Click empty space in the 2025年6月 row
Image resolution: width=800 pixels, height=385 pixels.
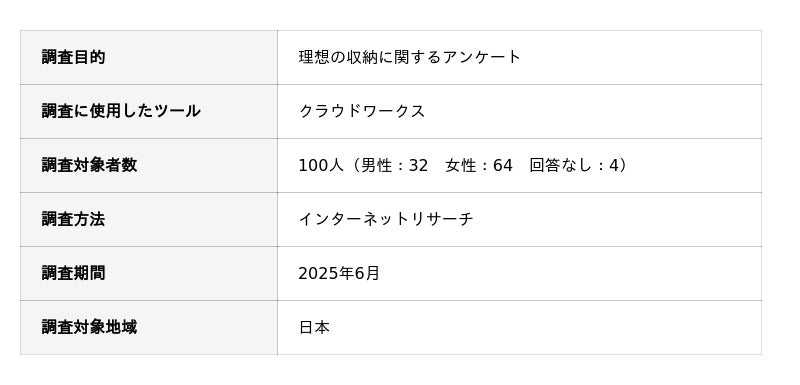[x=571, y=273]
